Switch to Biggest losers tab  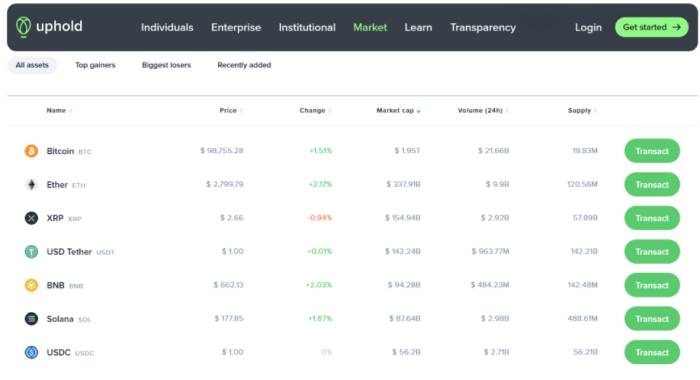(166, 65)
